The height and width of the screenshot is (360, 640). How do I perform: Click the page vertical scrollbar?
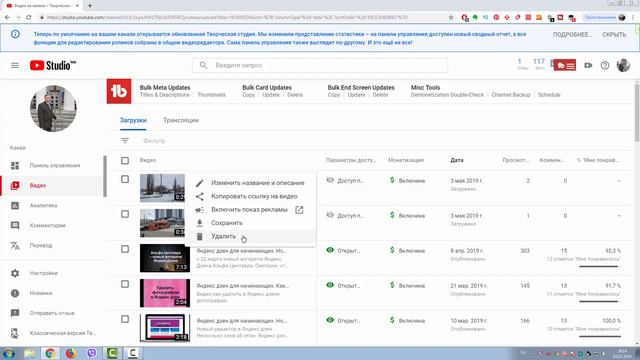click(637, 112)
